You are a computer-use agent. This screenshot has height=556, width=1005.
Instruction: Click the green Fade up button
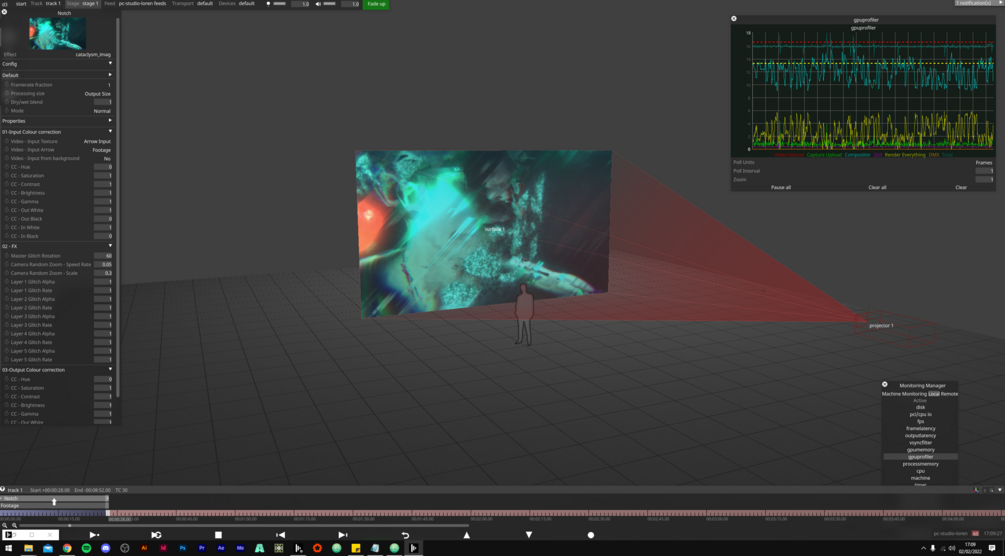click(x=376, y=4)
